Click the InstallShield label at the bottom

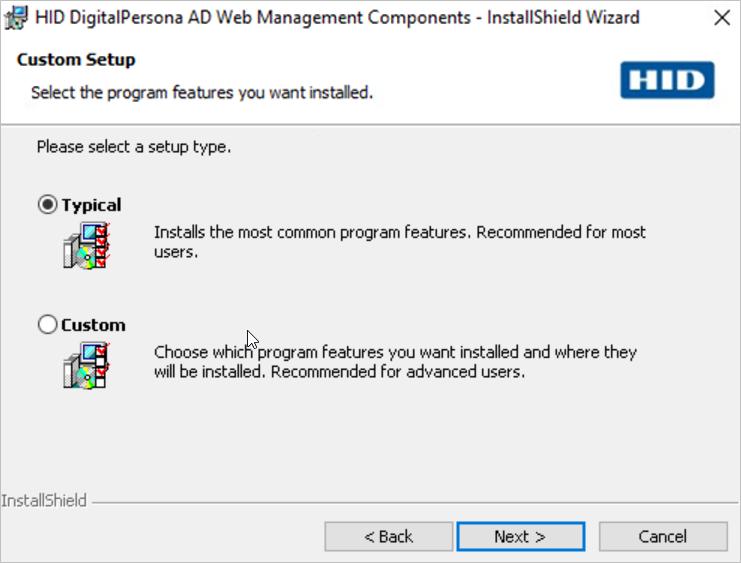pyautogui.click(x=44, y=500)
